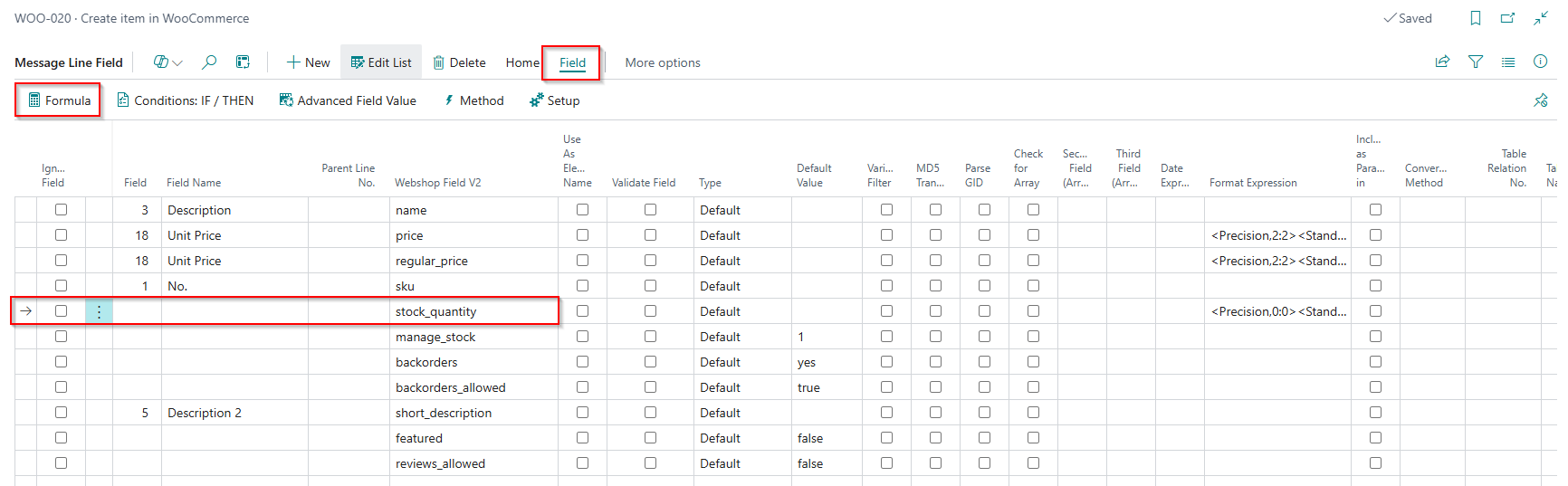Click the Type column header
This screenshot has height=486, width=1568.
pyautogui.click(x=710, y=183)
